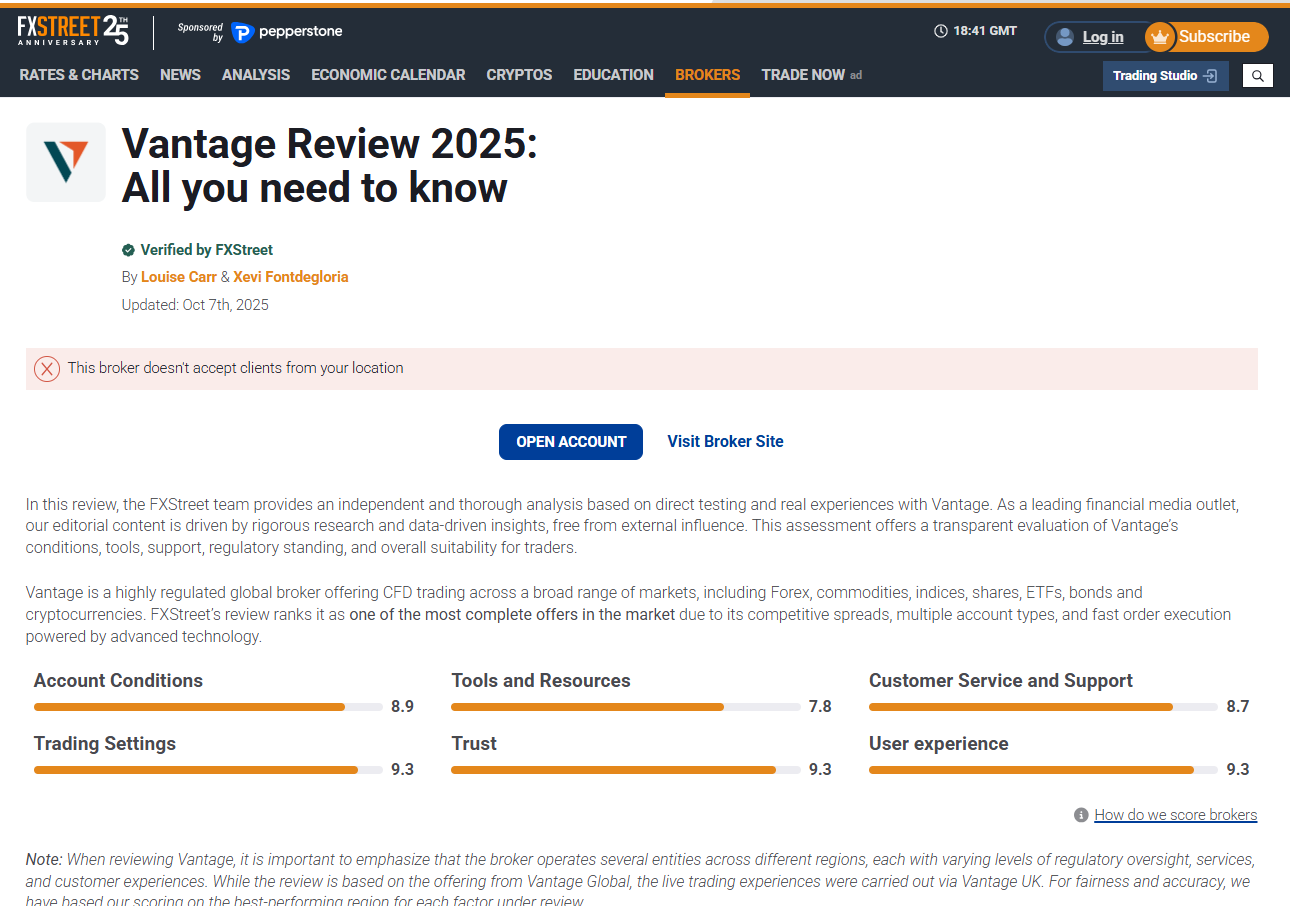Click the crown icon on Subscribe
Screen dimensions: 1290x906
click(1160, 37)
